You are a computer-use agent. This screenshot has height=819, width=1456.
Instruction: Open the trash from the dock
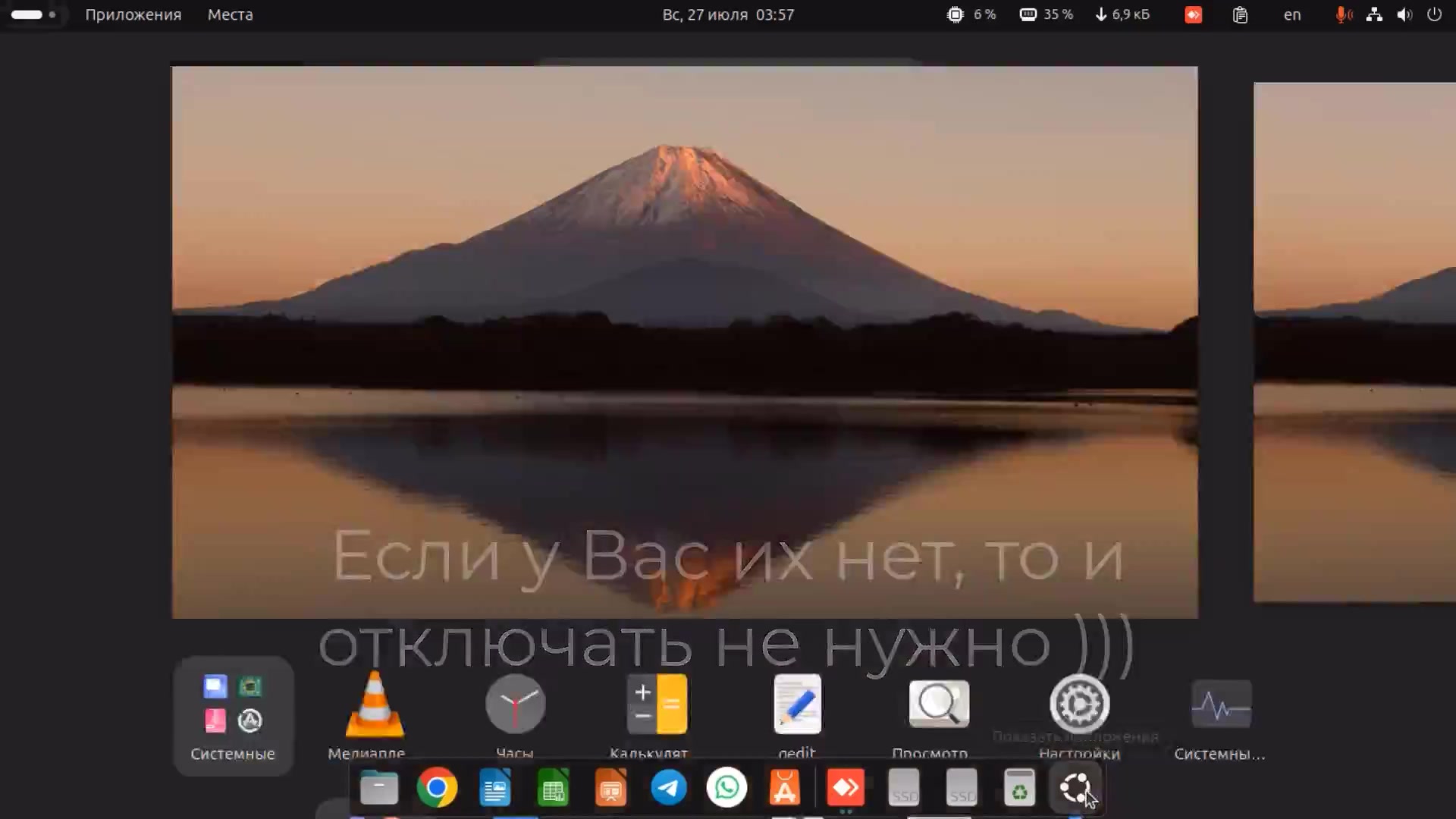pyautogui.click(x=1019, y=788)
